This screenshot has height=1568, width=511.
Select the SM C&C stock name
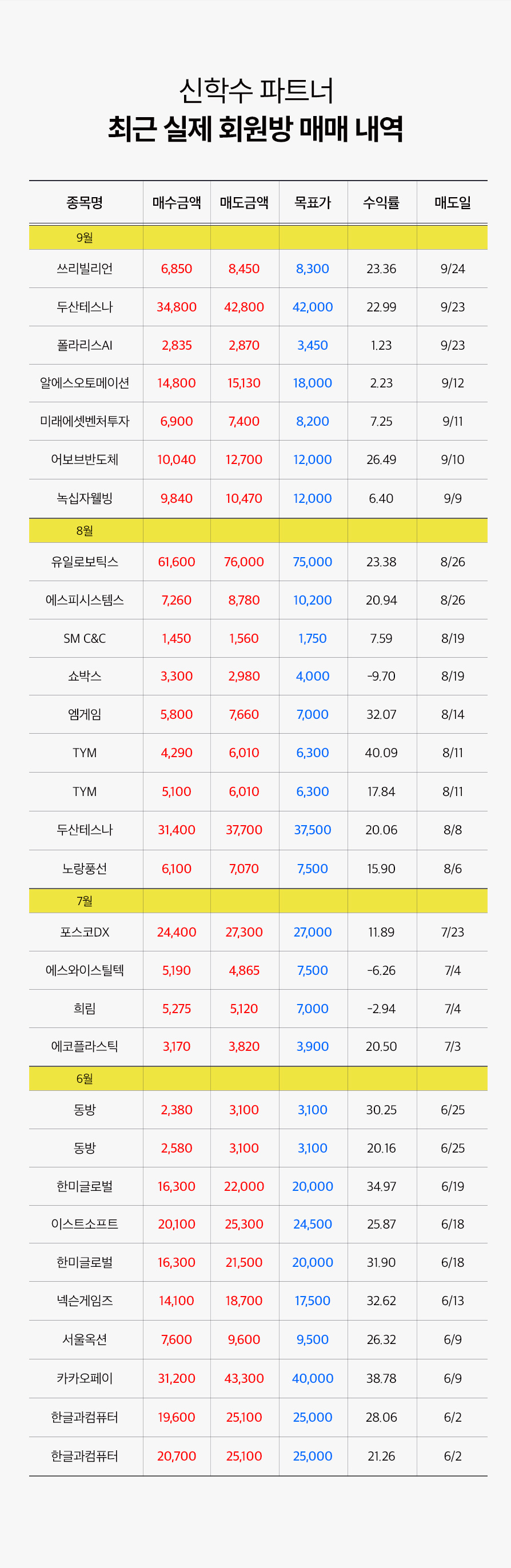85,638
